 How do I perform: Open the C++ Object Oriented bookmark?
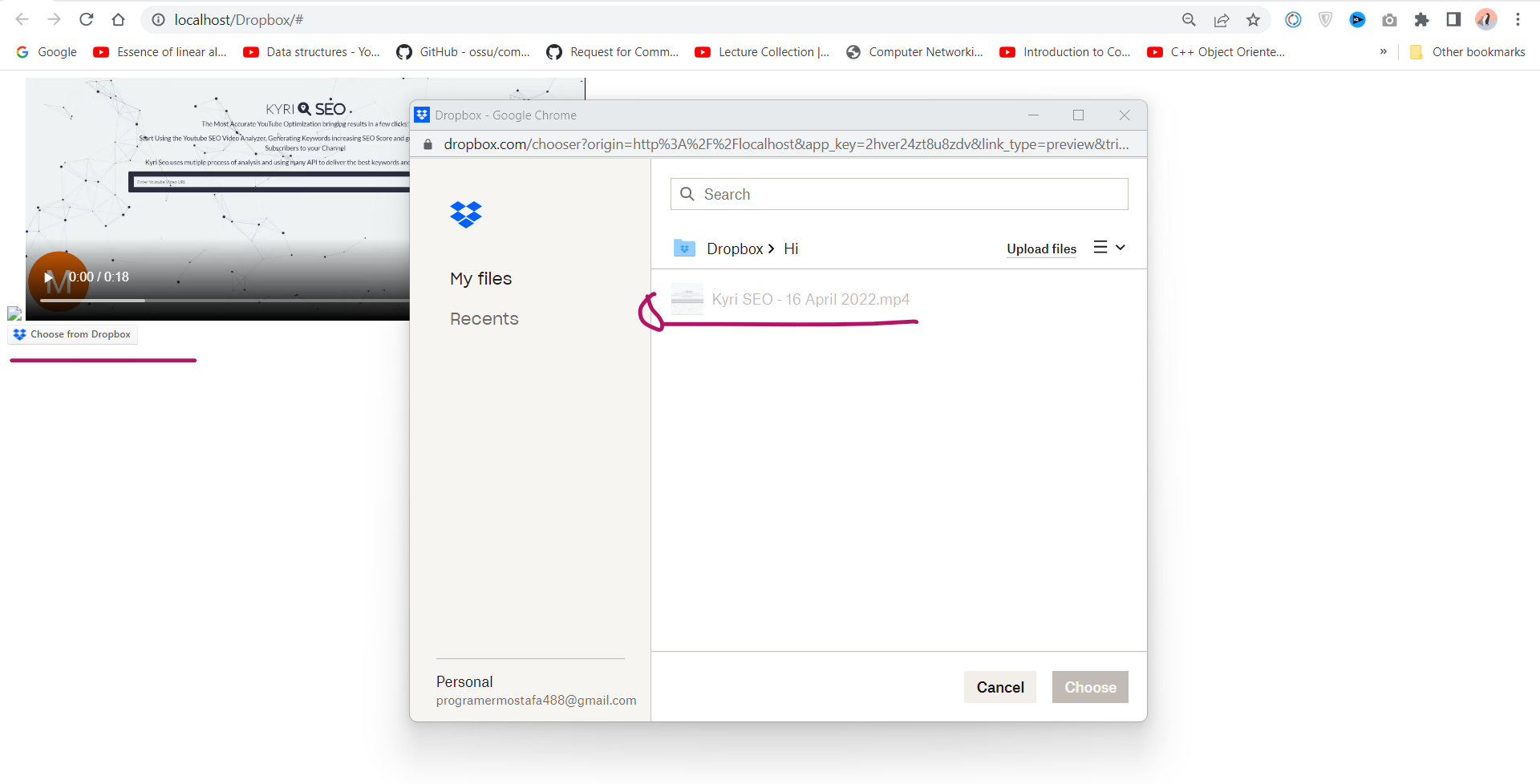click(x=1216, y=52)
